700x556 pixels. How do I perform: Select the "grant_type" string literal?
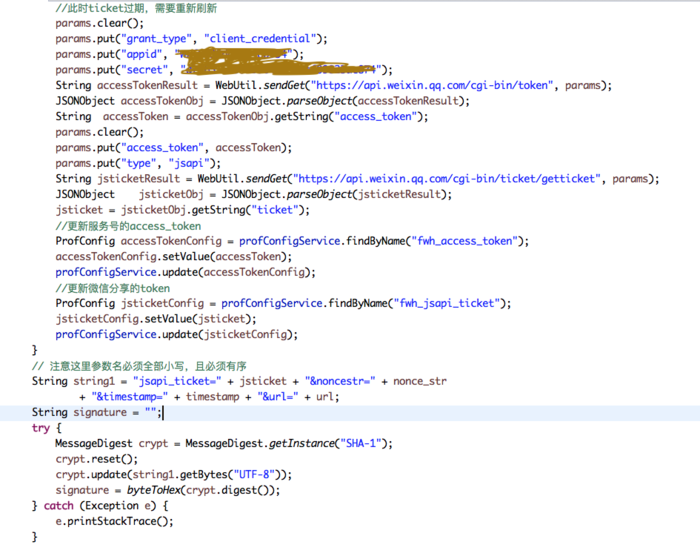156,39
